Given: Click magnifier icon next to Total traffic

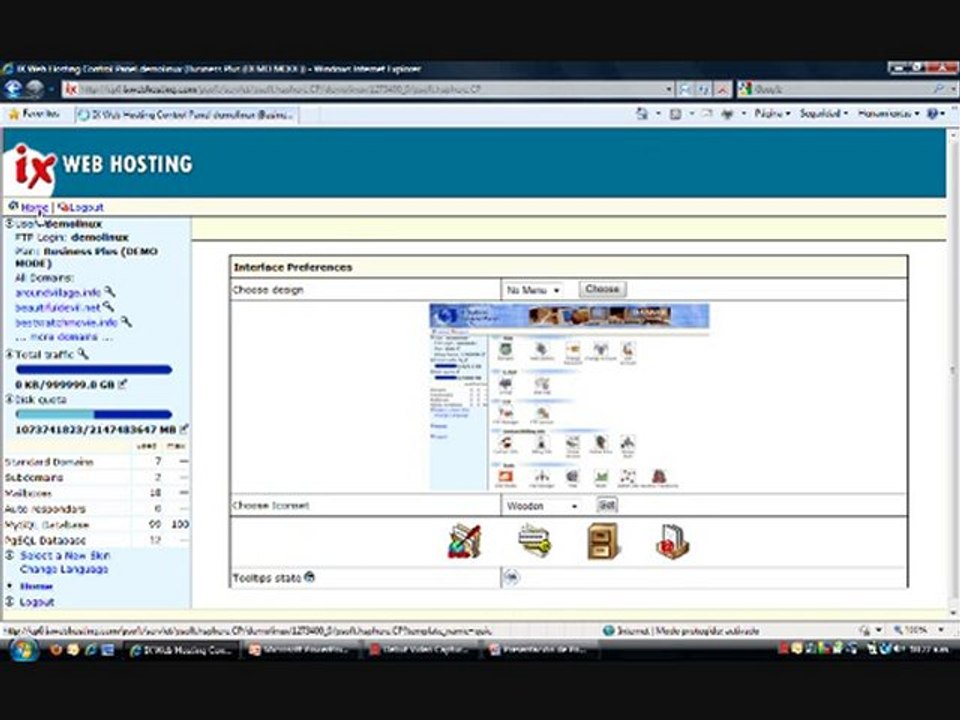Looking at the screenshot, I should (x=83, y=353).
